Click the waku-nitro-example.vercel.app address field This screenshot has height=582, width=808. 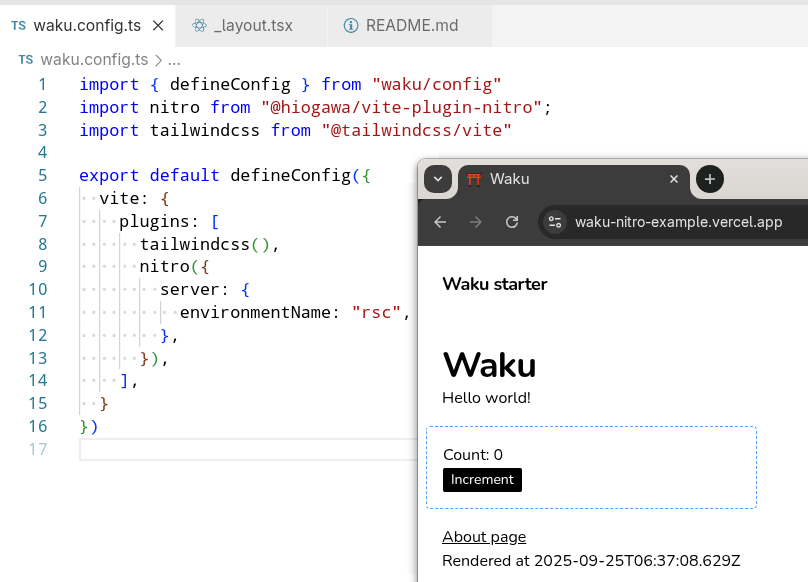click(x=678, y=222)
